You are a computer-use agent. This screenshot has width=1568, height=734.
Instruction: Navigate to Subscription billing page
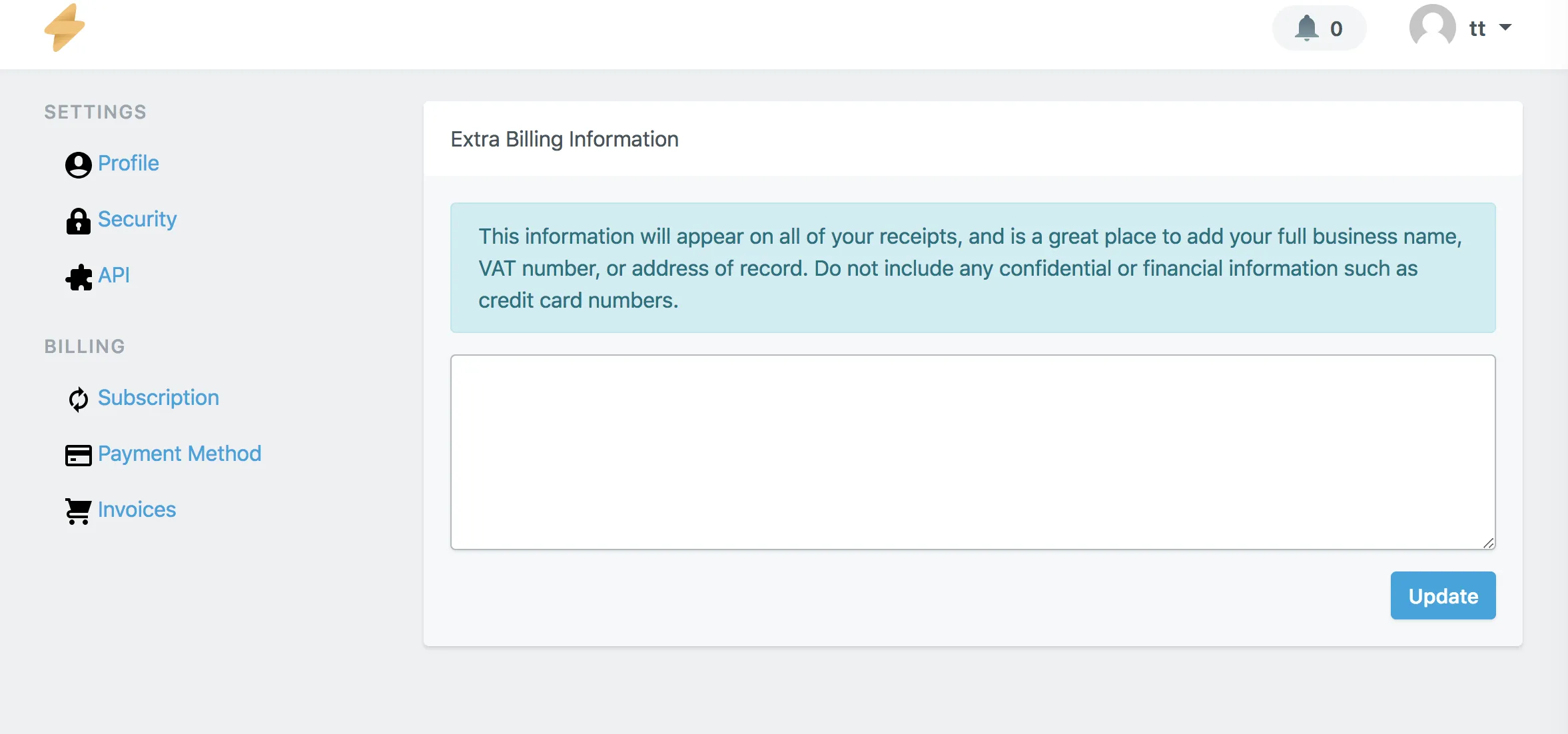(158, 398)
